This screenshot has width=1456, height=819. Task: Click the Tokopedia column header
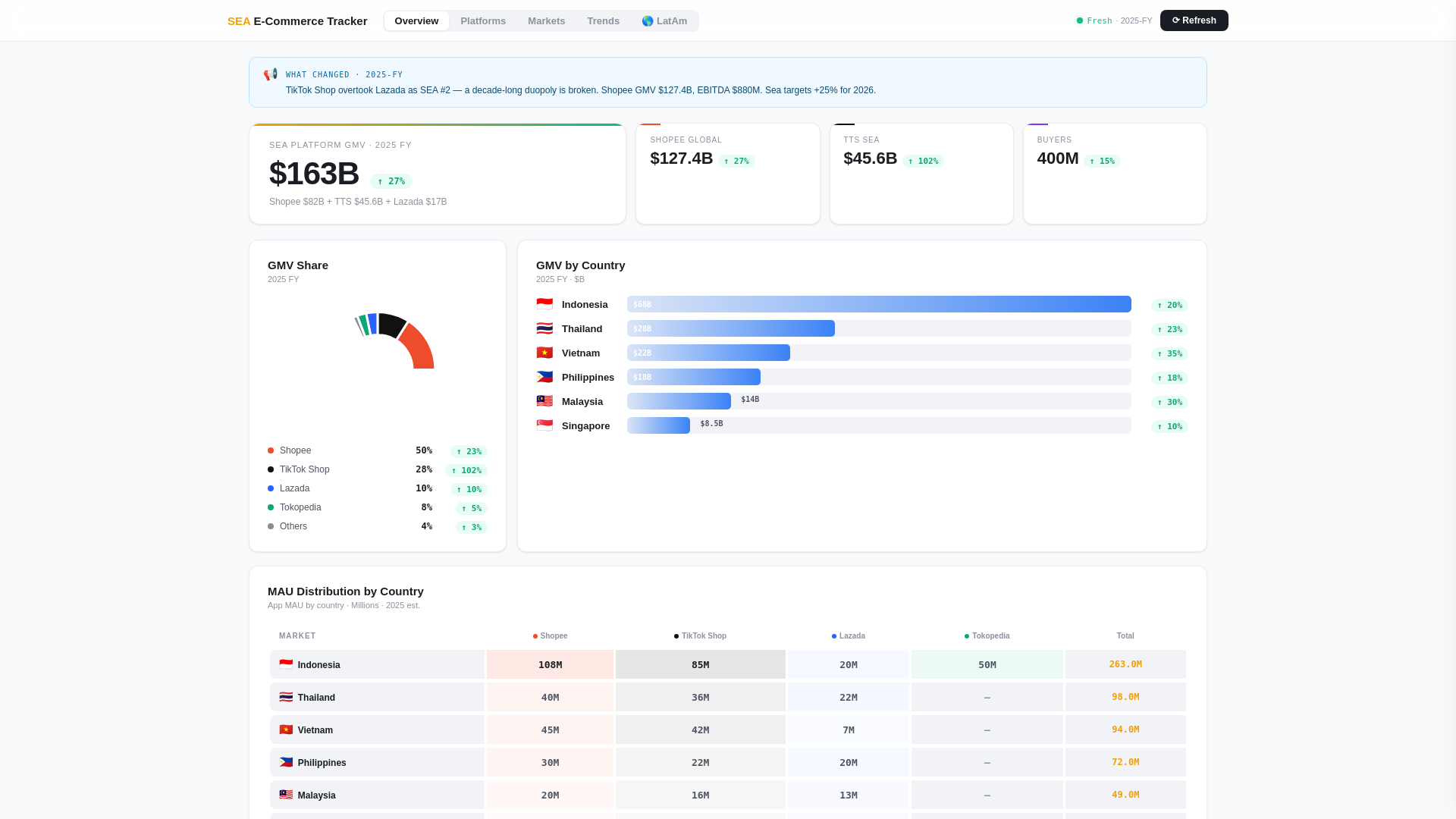coord(987,636)
